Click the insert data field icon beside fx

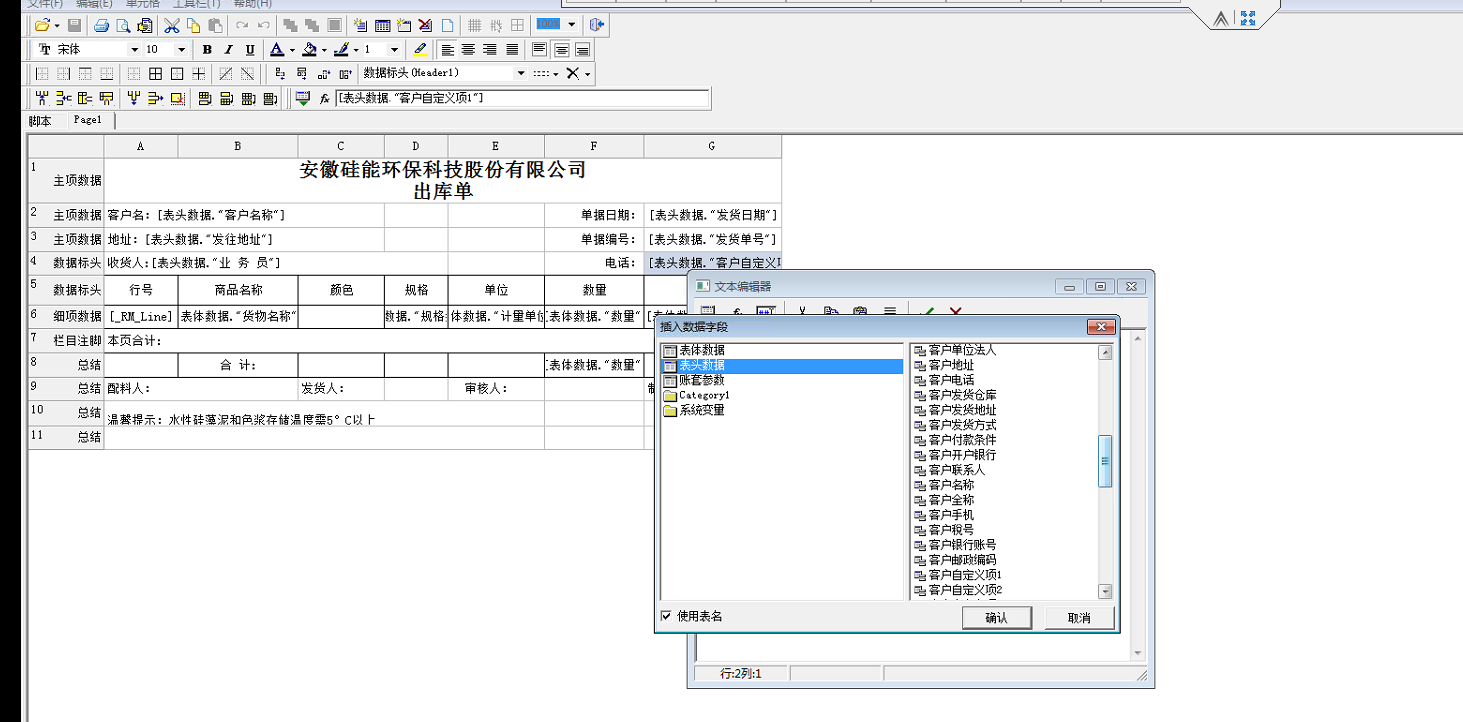pos(303,99)
